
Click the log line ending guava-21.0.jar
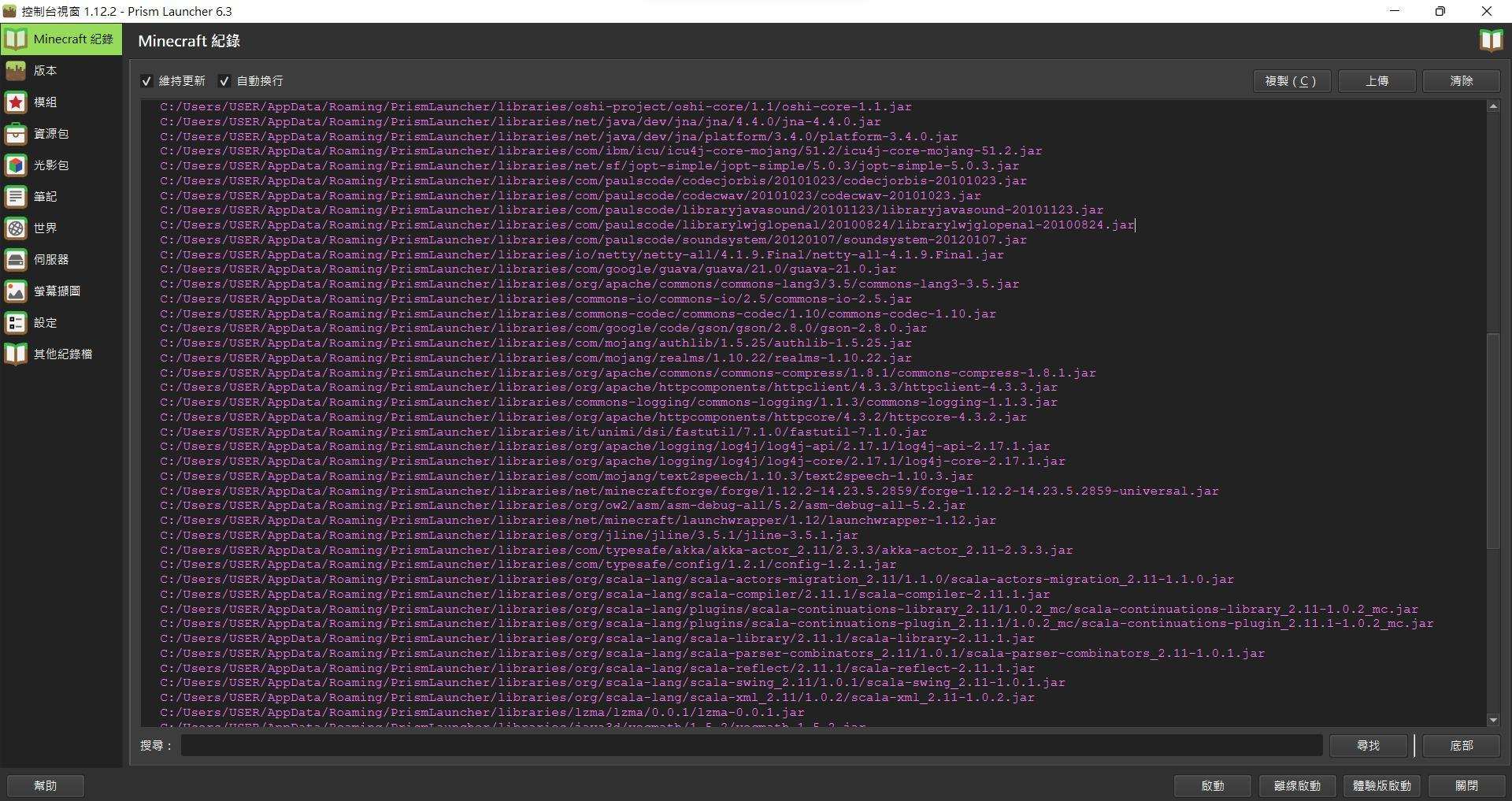pyautogui.click(x=528, y=269)
